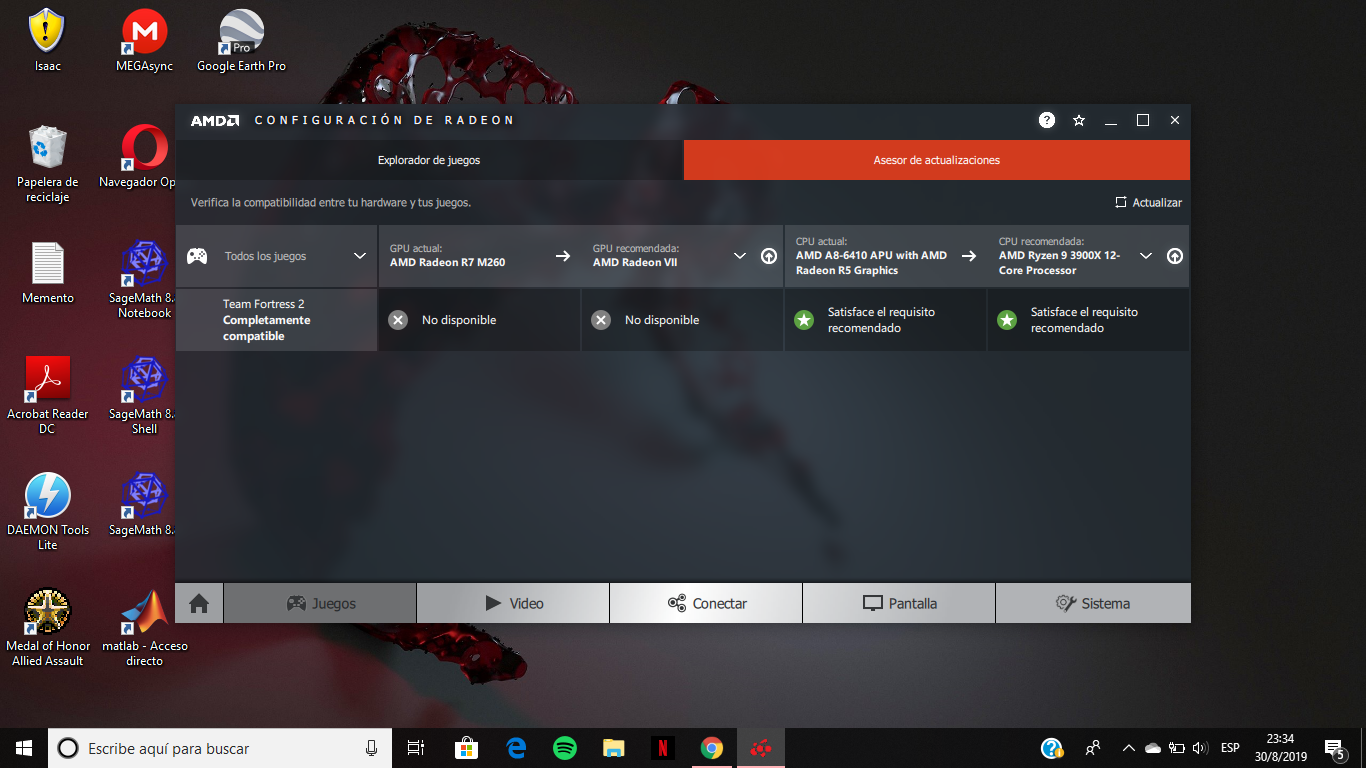
Task: Open the Sistema section
Action: click(1093, 603)
